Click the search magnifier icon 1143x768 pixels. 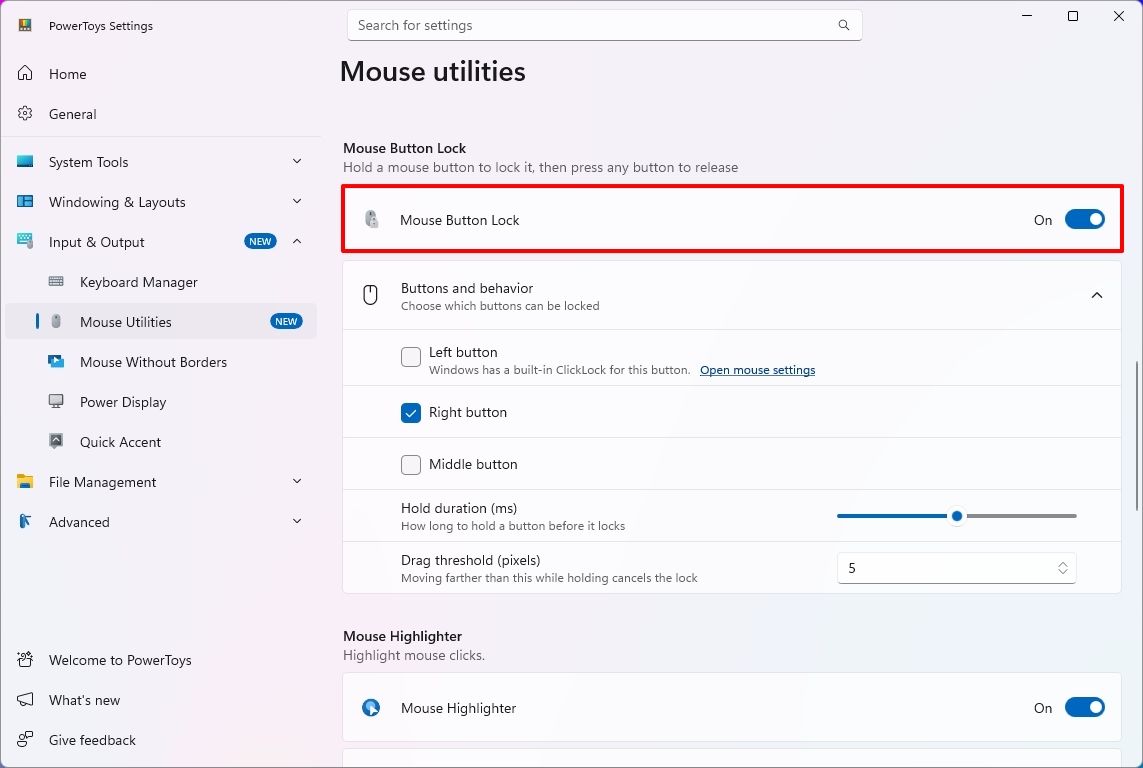[x=843, y=26]
